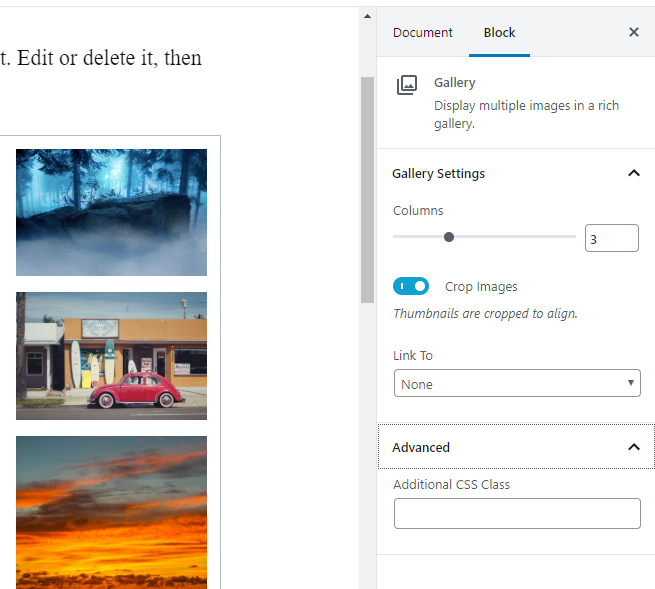Focus the Additional CSS Class field
This screenshot has height=589, width=655.
tap(517, 513)
